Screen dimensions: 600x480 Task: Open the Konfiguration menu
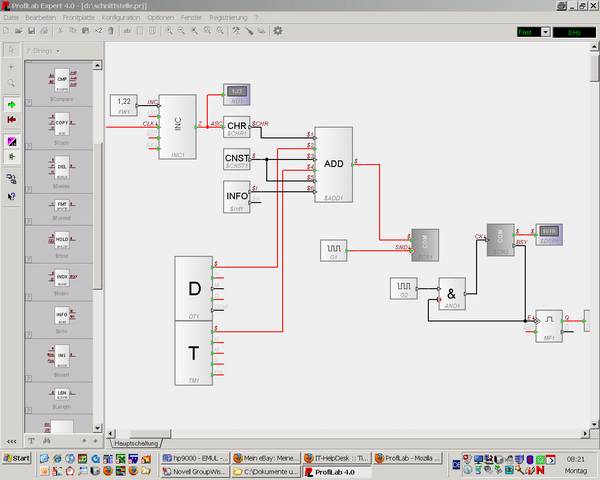pyautogui.click(x=121, y=18)
